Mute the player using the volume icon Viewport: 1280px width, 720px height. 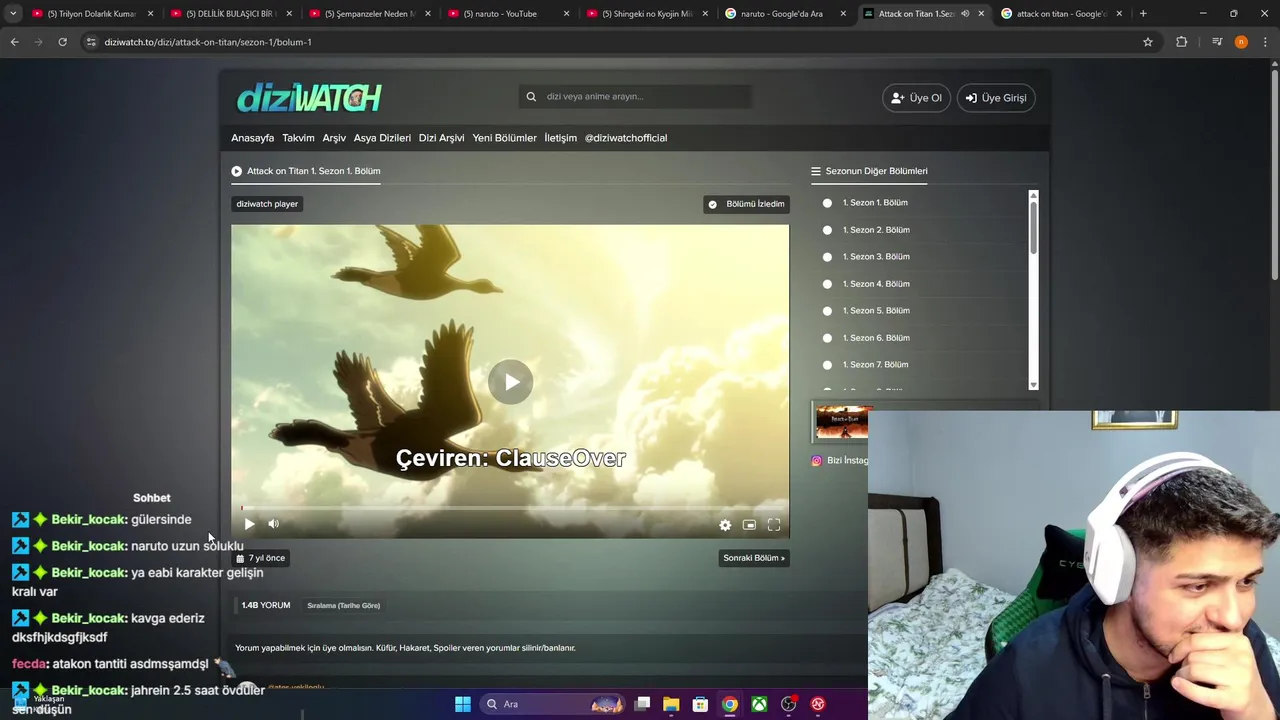click(x=273, y=524)
